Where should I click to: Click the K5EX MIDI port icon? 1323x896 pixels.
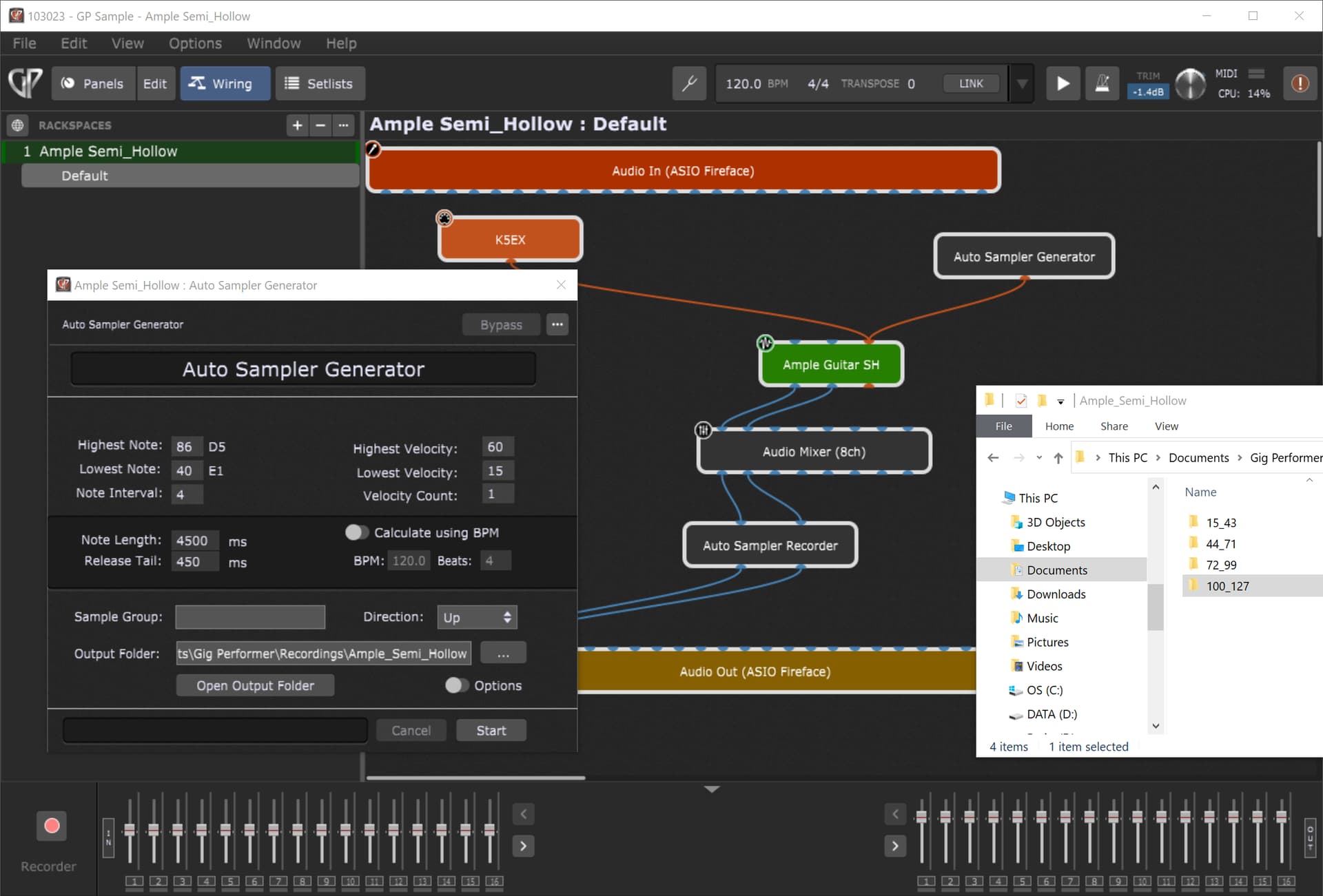click(444, 218)
